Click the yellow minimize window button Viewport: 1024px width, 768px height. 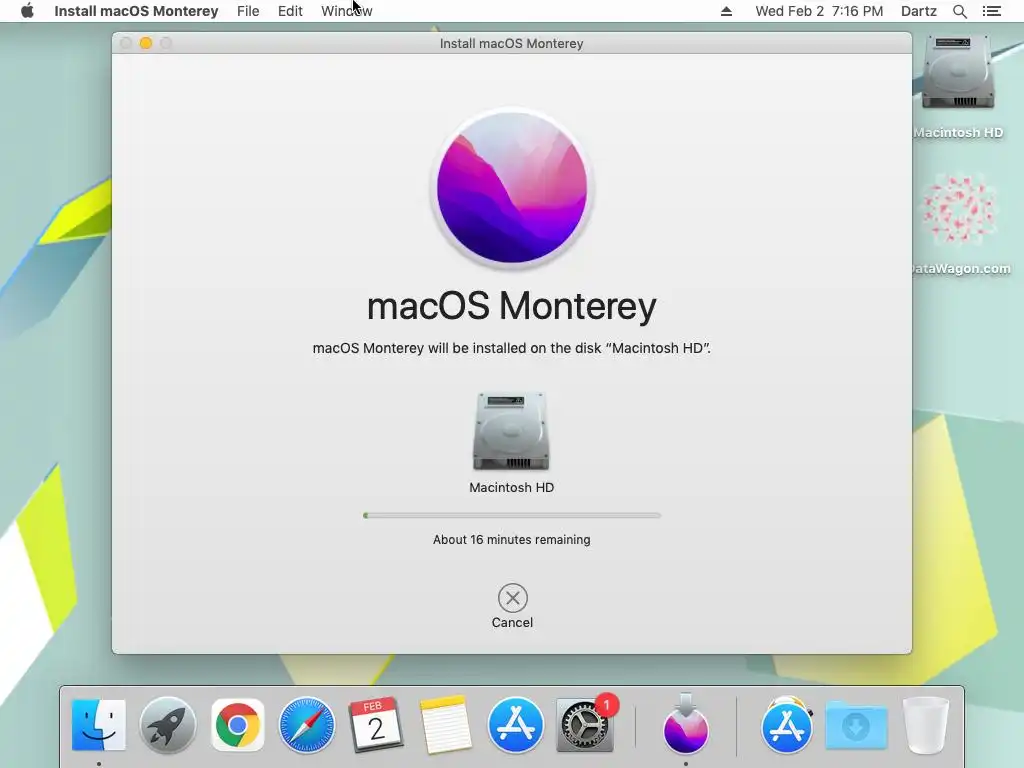point(146,43)
